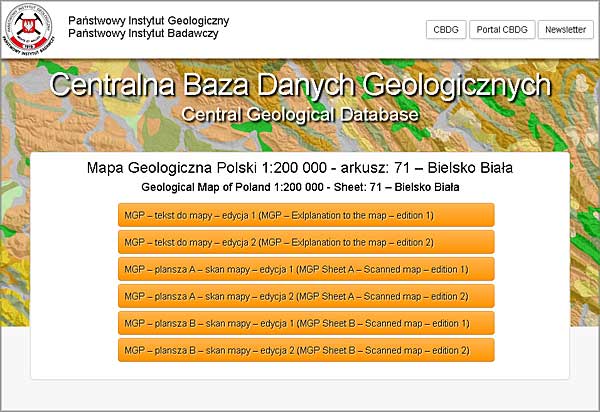This screenshot has width=600, height=412.
Task: Open the Portal CBDG button
Action: (x=502, y=29)
